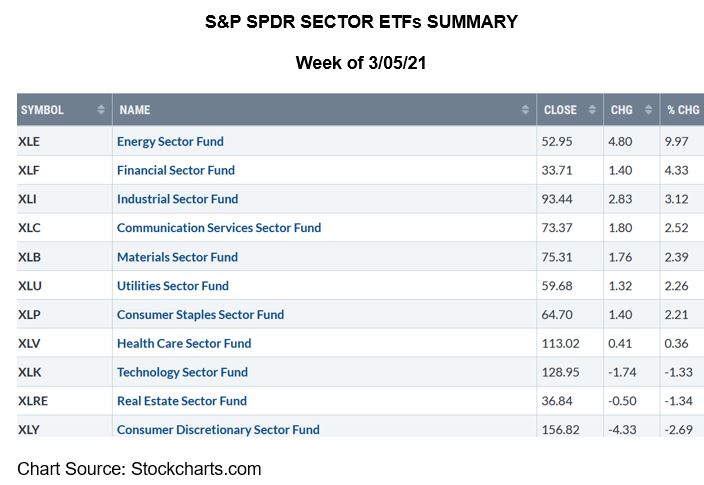Select Consumer Discretionary Sector Fund link
The height and width of the screenshot is (485, 704).
tap(218, 430)
